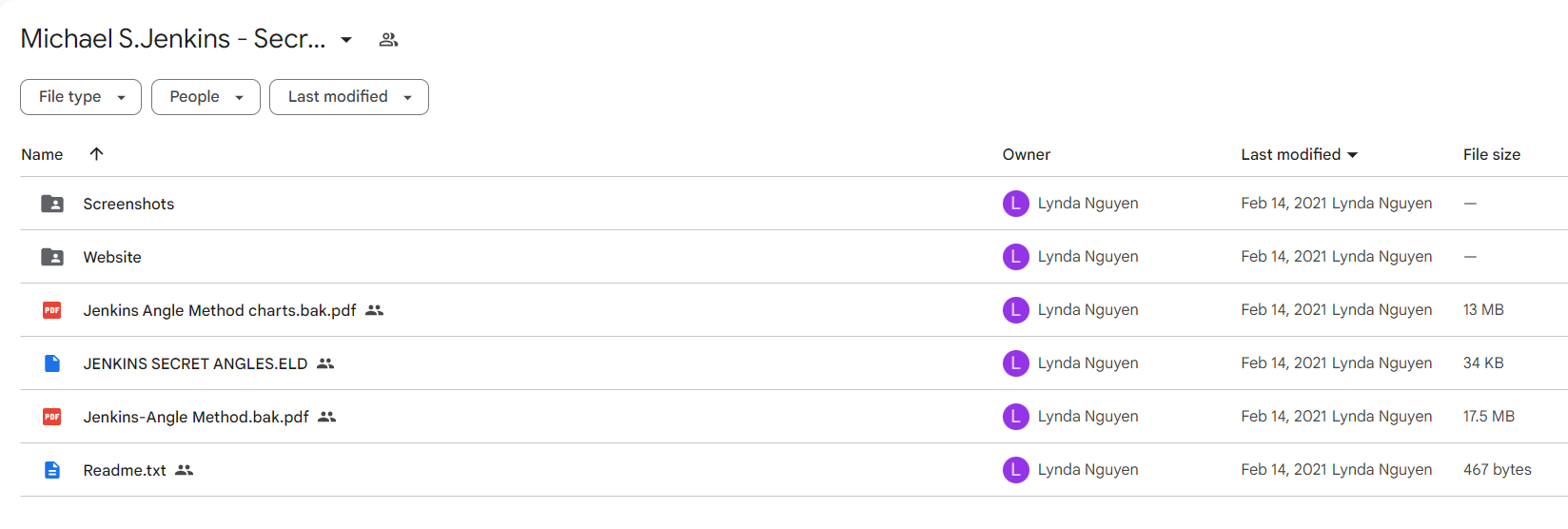Click PDF icon for Jenkins Angle Method charts.bak.pdf
Viewport: 1568px width, 529px height.
[52, 310]
